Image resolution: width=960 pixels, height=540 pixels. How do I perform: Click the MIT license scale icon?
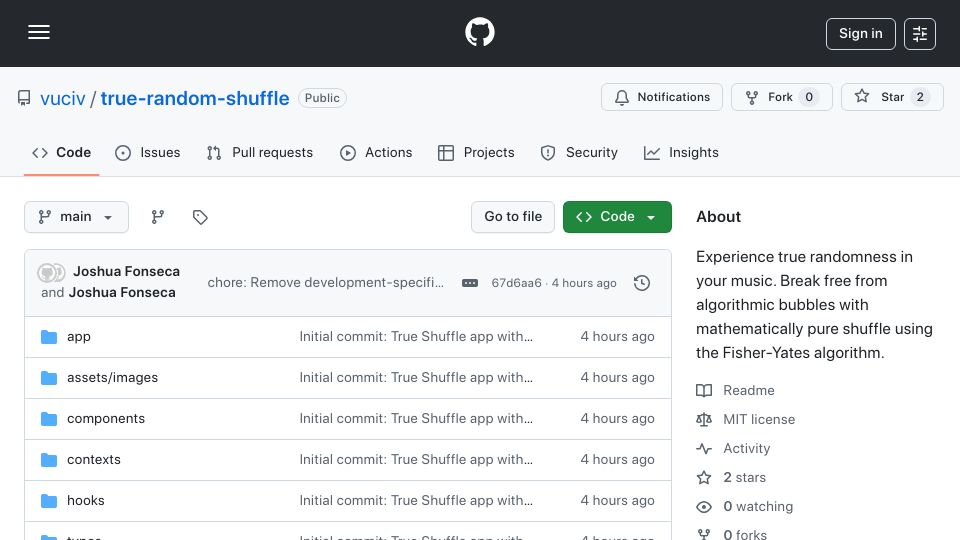pyautogui.click(x=704, y=419)
